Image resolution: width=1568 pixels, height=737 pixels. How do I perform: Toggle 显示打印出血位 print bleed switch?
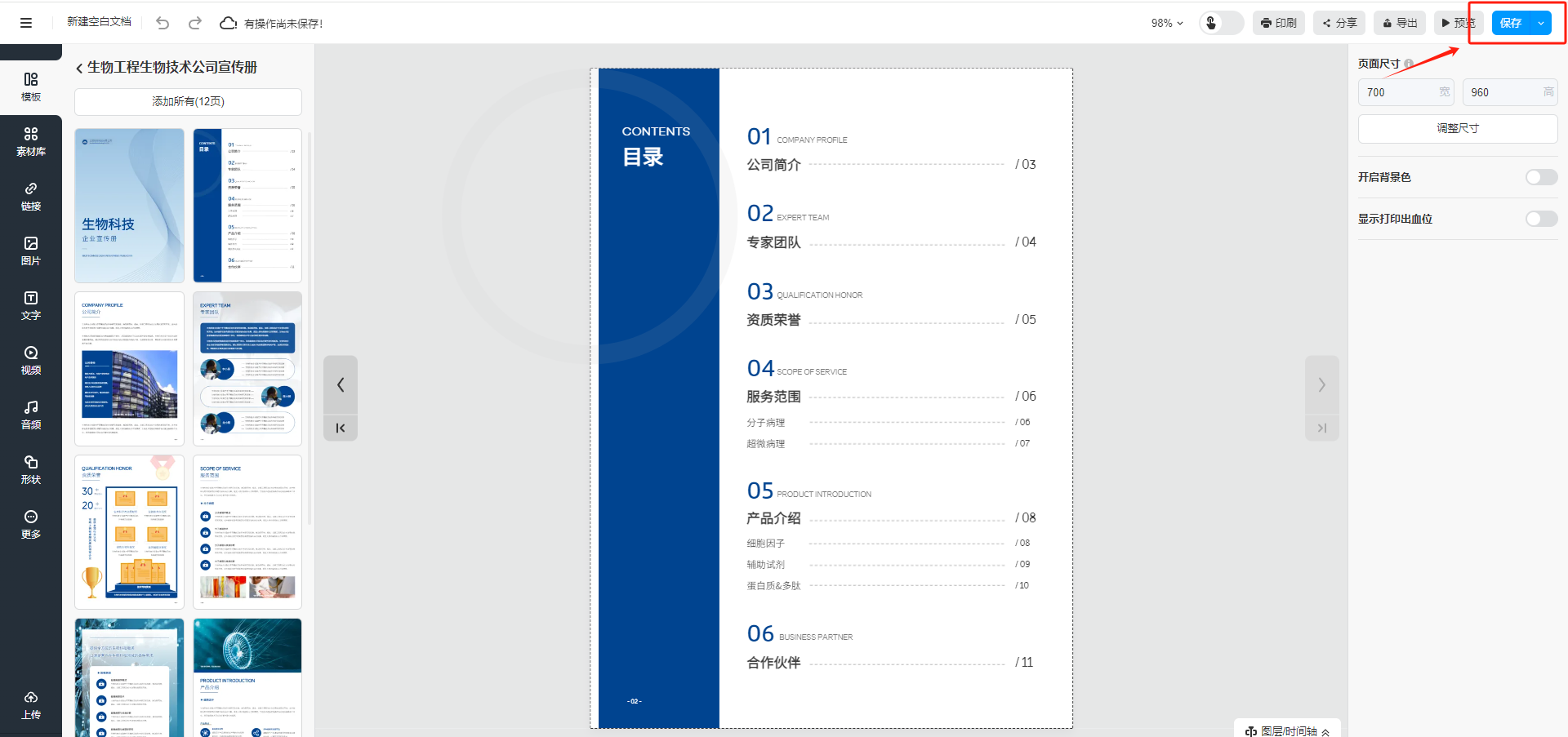point(1541,219)
